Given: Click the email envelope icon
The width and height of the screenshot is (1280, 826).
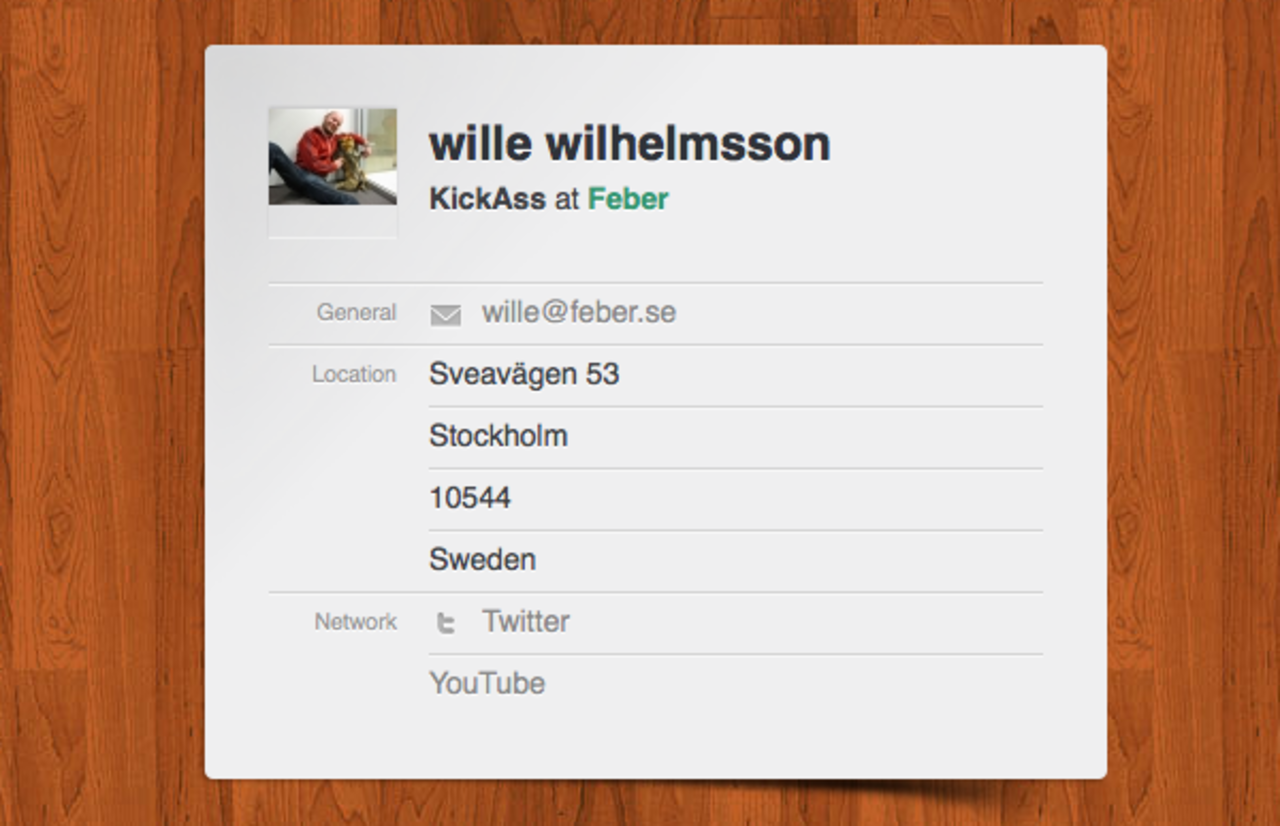Looking at the screenshot, I should click(445, 315).
